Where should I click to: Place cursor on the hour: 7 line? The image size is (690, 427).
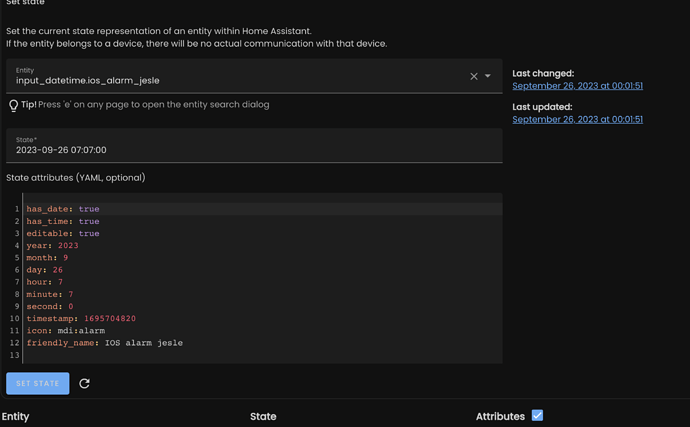[45, 282]
